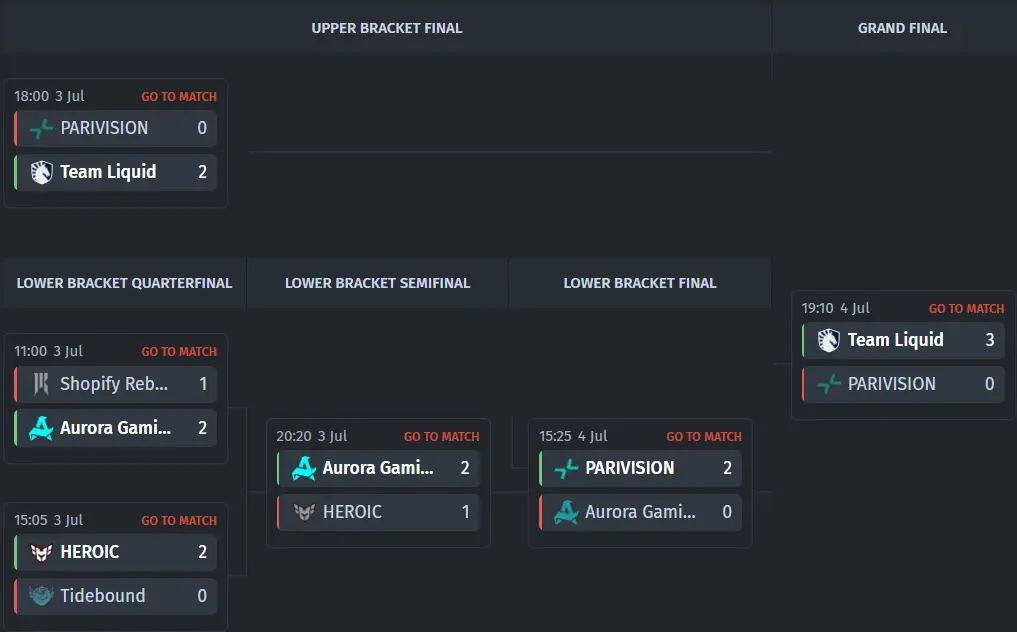Open GO TO MATCH for the 11:00 3 Jul match

coord(179,352)
